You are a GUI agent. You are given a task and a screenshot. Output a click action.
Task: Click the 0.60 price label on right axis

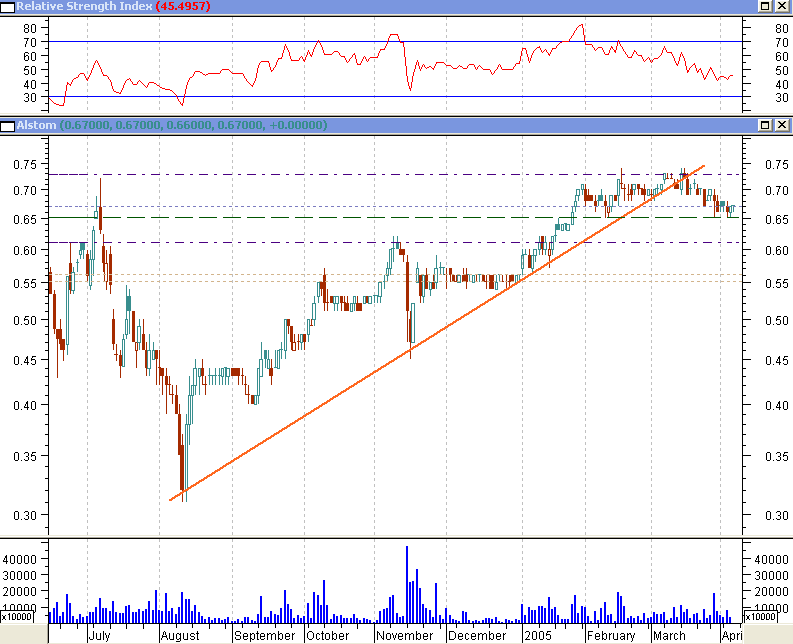click(777, 250)
